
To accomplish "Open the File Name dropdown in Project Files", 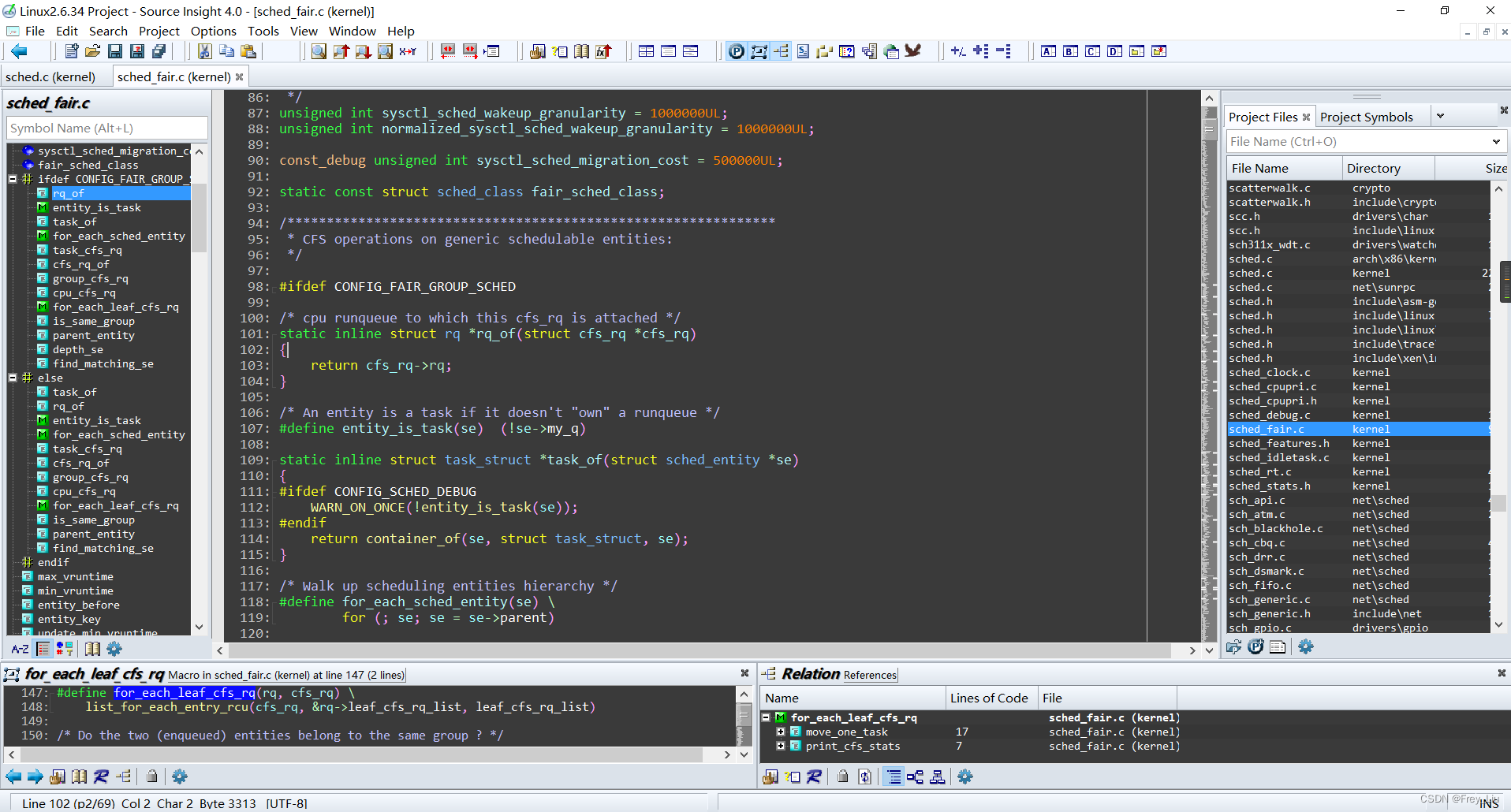I will [1496, 141].
